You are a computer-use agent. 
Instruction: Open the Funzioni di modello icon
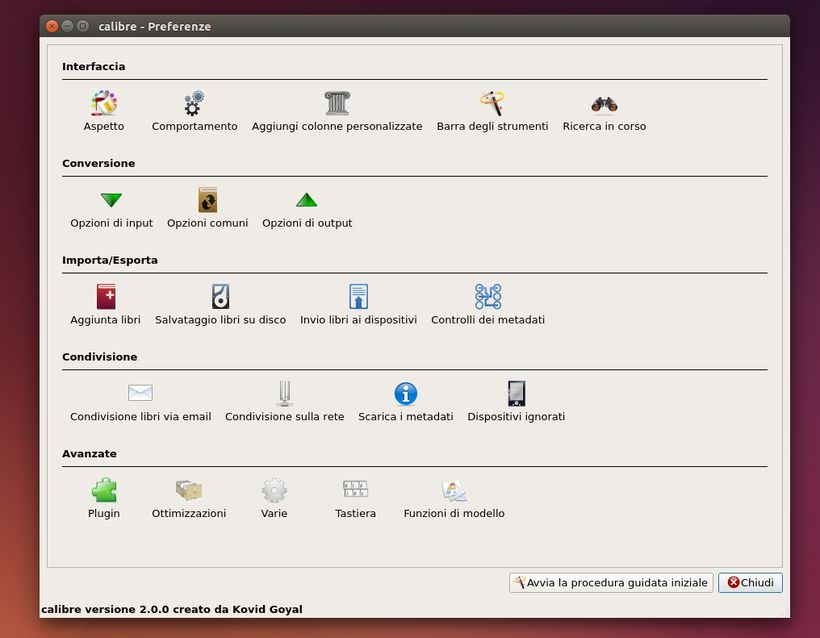(x=453, y=491)
